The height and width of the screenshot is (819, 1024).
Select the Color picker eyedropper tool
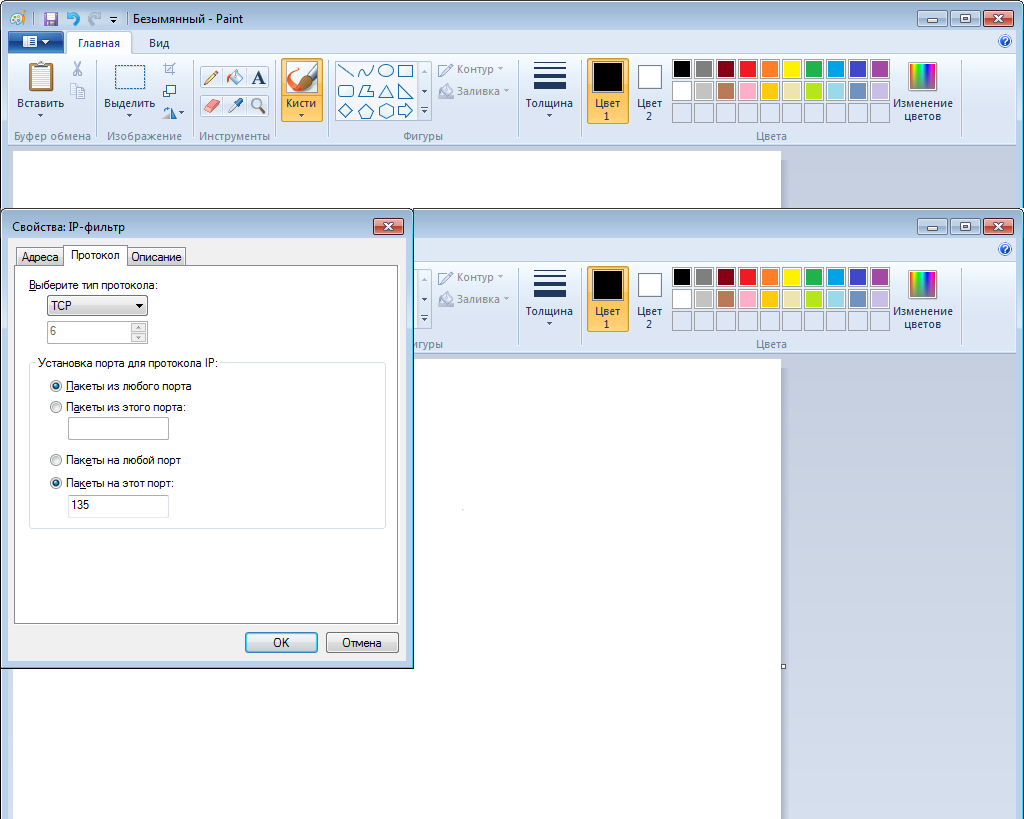point(234,106)
